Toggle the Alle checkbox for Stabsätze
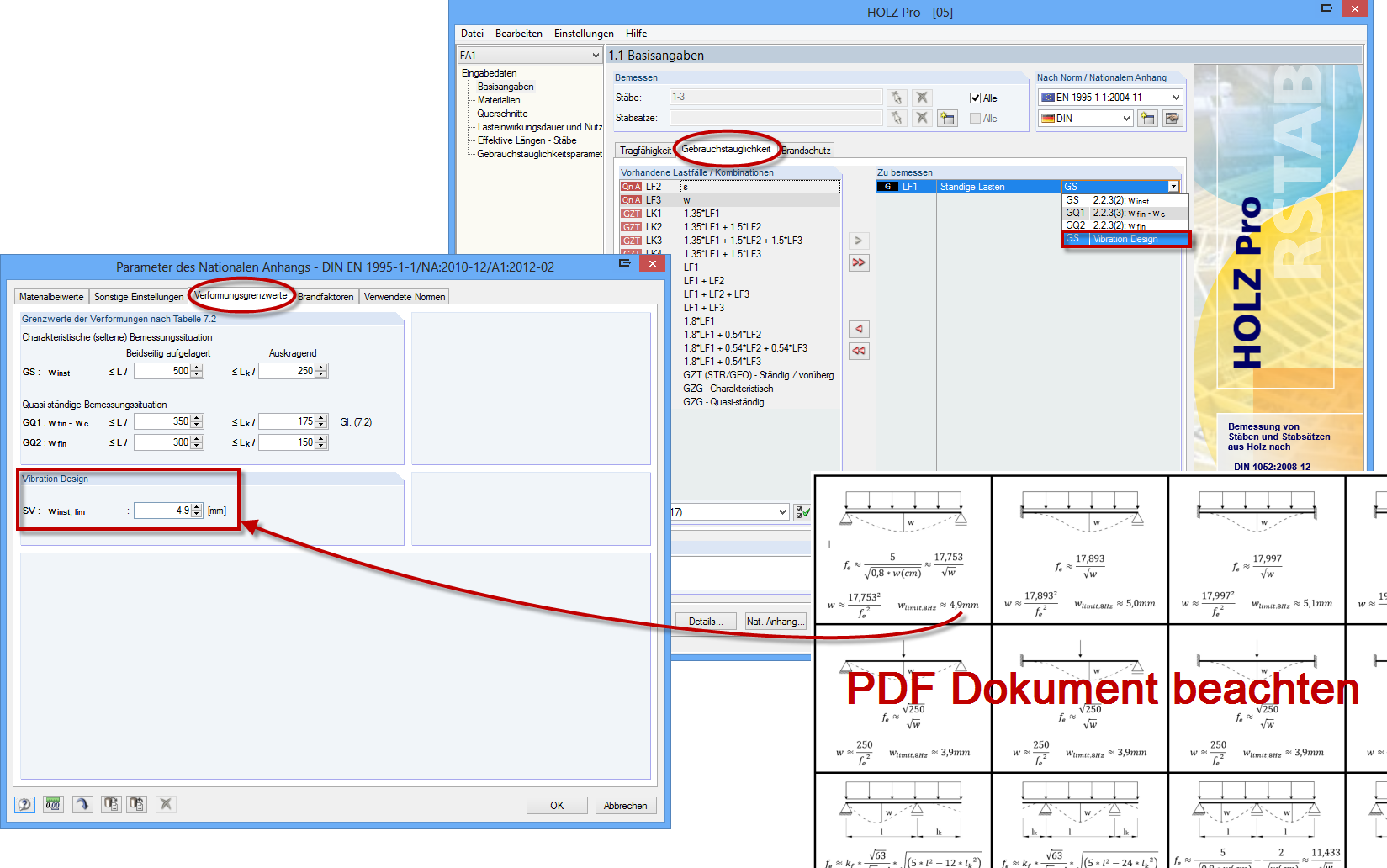This screenshot has width=1387, height=868. tap(976, 119)
